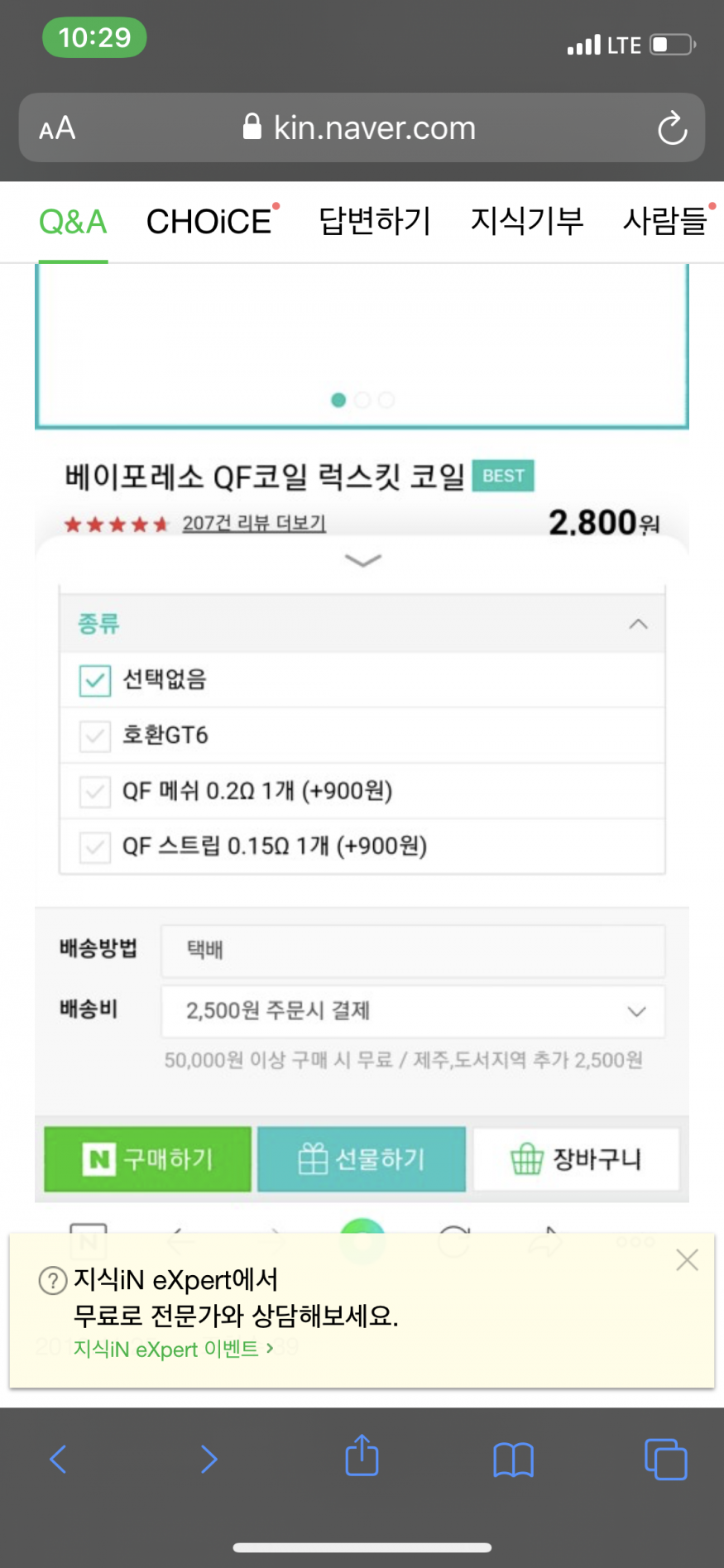
Task: Check the 호환GT6 option
Action: (x=95, y=736)
